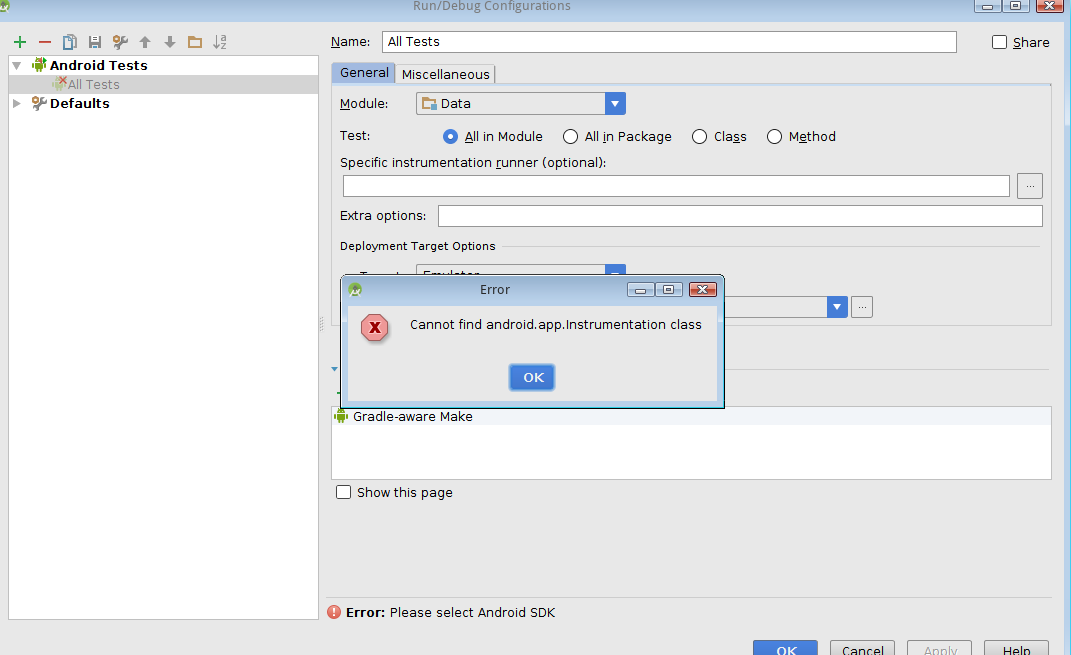Move the configuration up
Screen dimensions: 1071x655
point(145,42)
